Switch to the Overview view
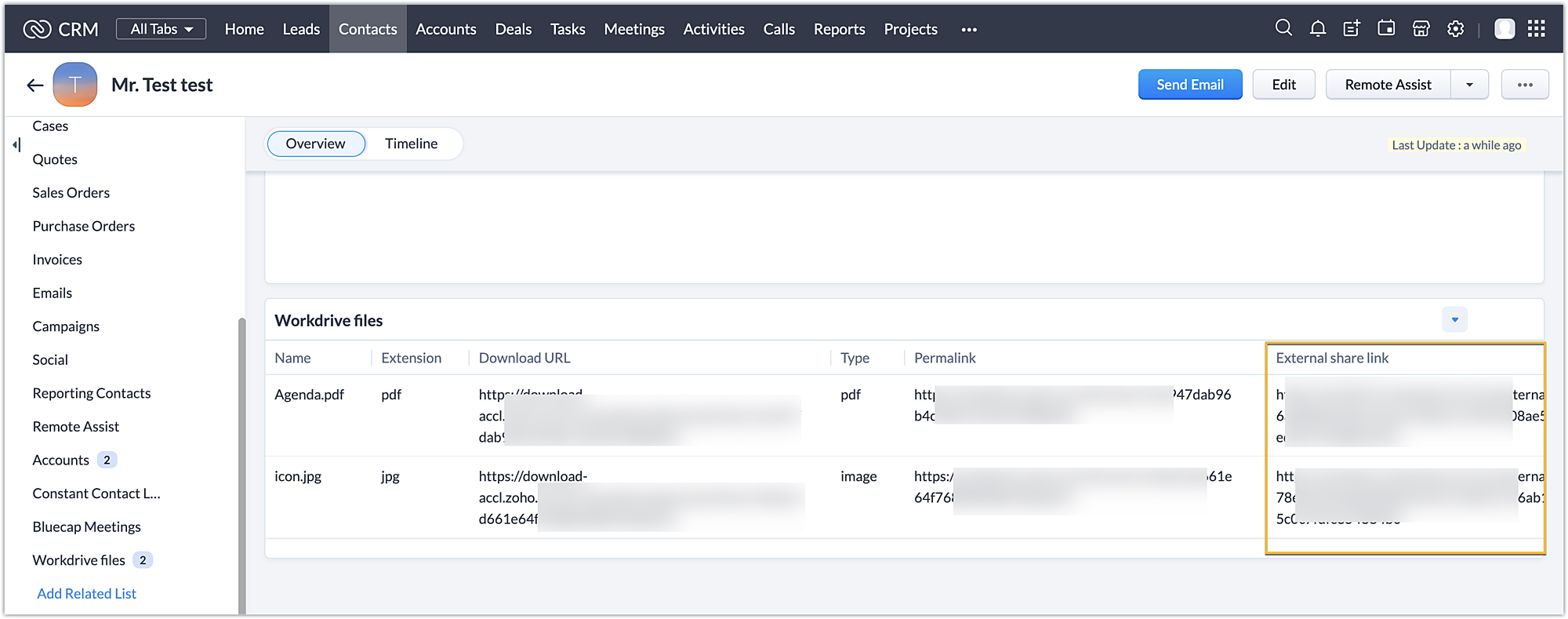1568x619 pixels. (x=316, y=144)
